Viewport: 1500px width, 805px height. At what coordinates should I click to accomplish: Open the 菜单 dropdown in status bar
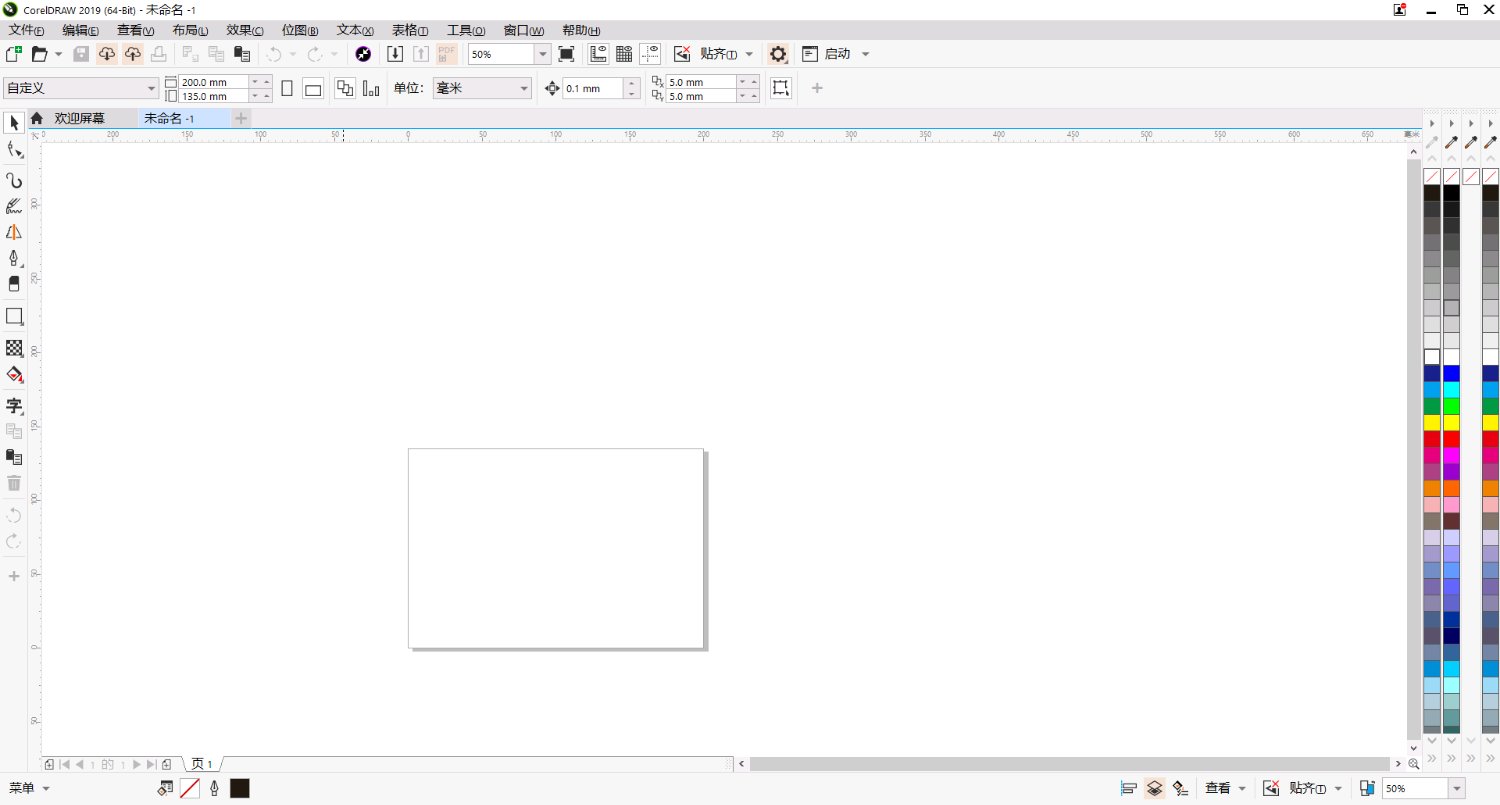30,788
